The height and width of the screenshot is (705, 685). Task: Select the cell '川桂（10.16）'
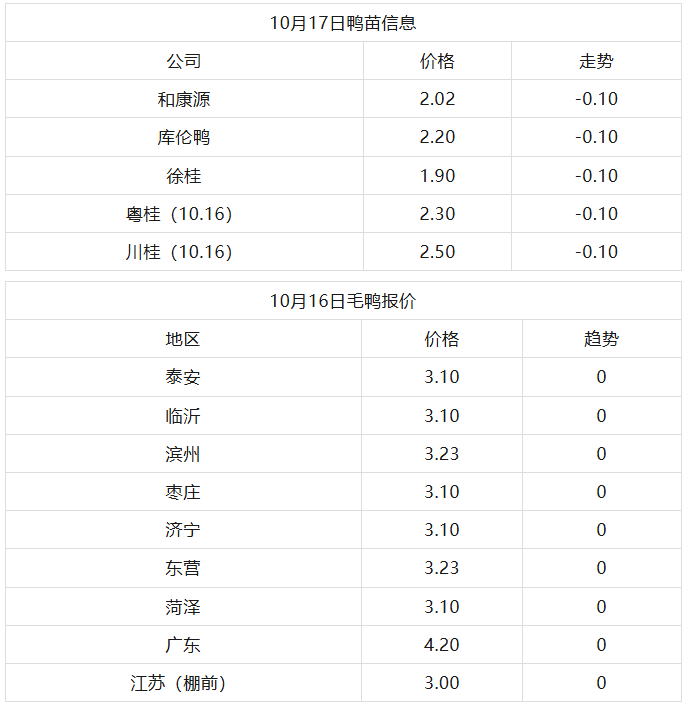click(179, 252)
